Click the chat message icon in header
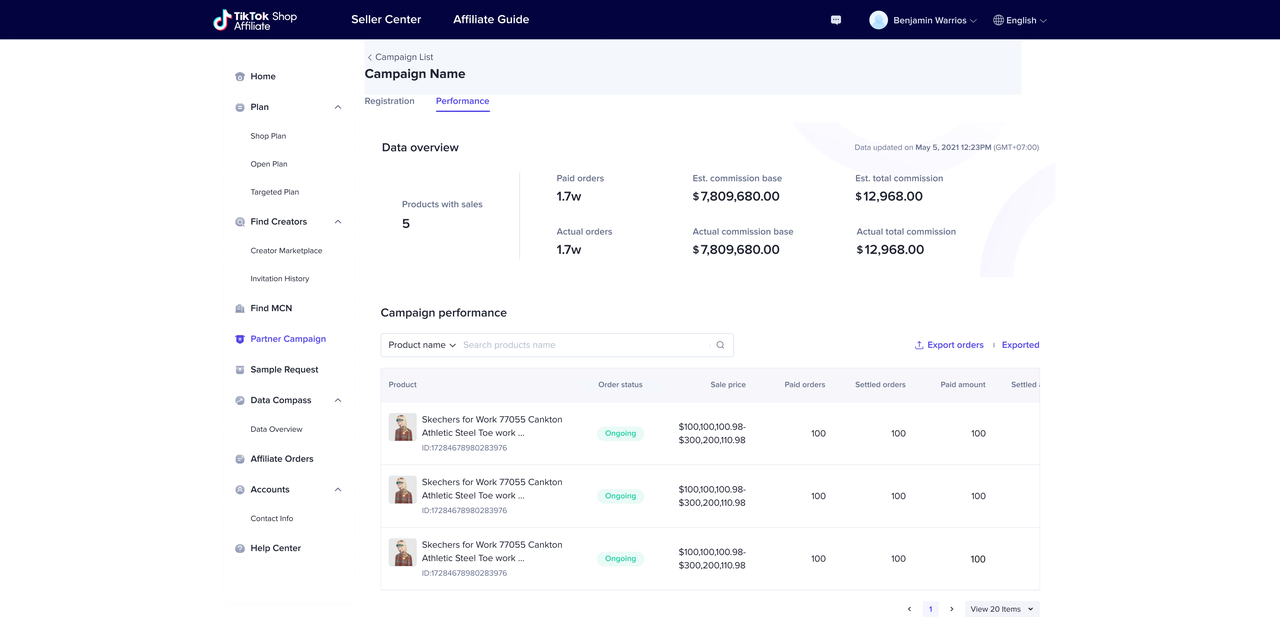This screenshot has height=641, width=1280. 836,20
